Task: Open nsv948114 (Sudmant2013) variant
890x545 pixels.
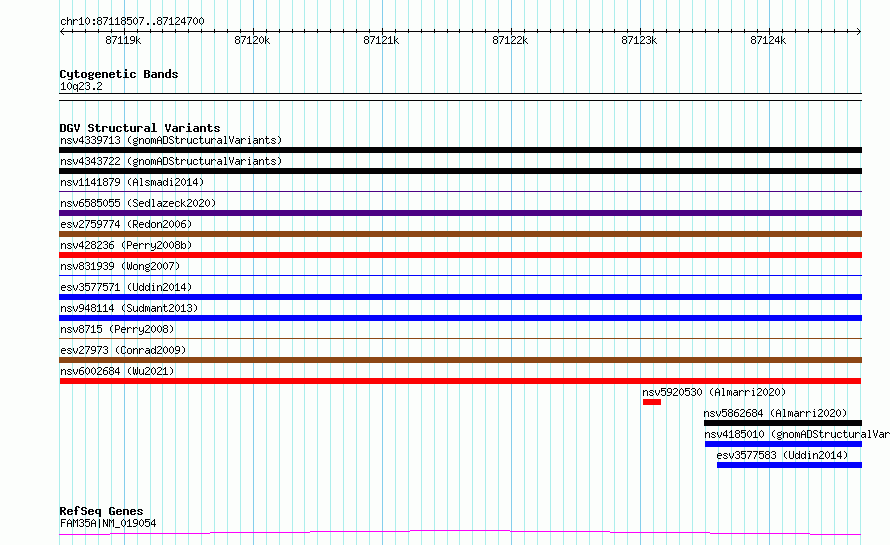Action: 129,308
